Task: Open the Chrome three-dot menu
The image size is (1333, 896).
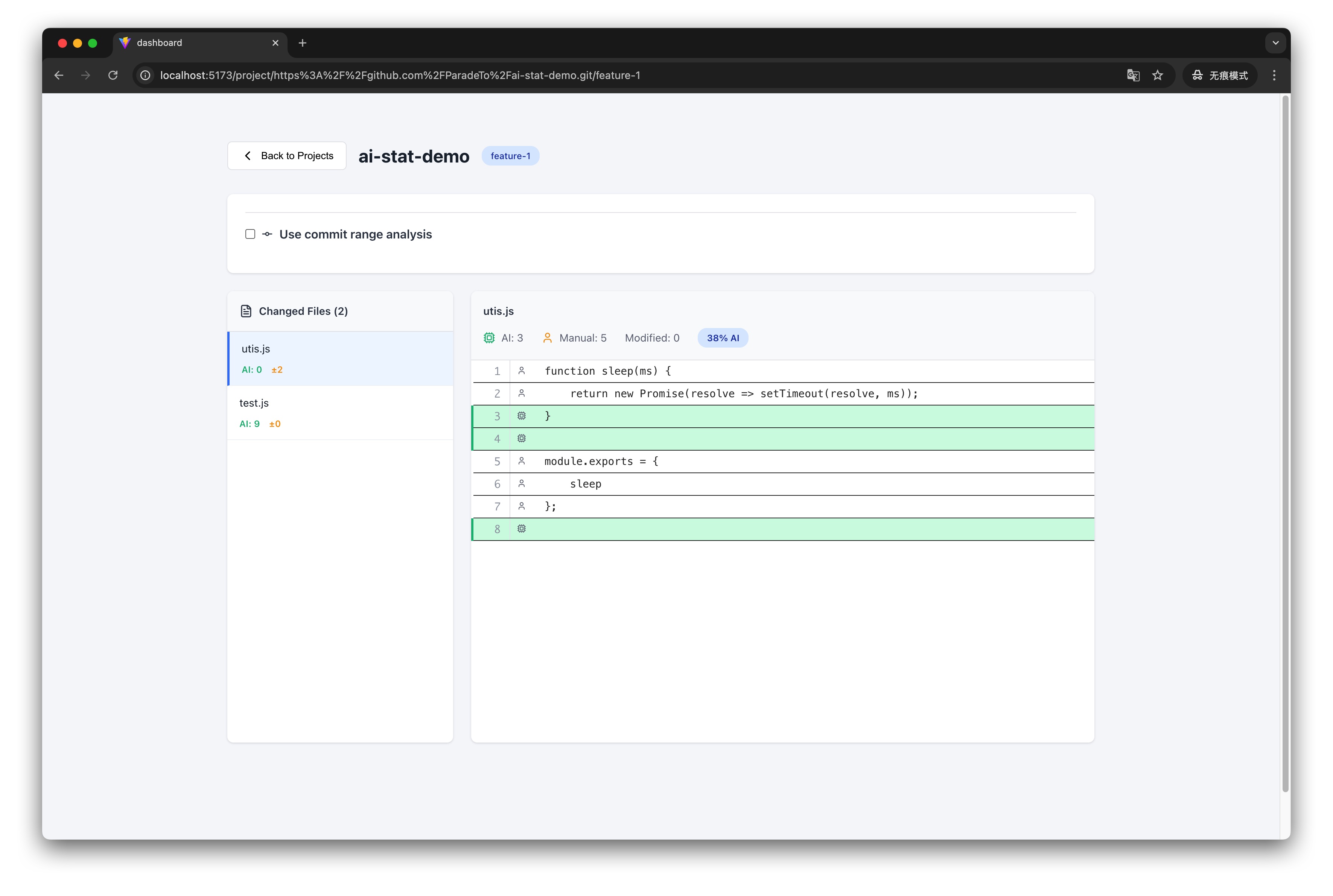Action: tap(1274, 75)
